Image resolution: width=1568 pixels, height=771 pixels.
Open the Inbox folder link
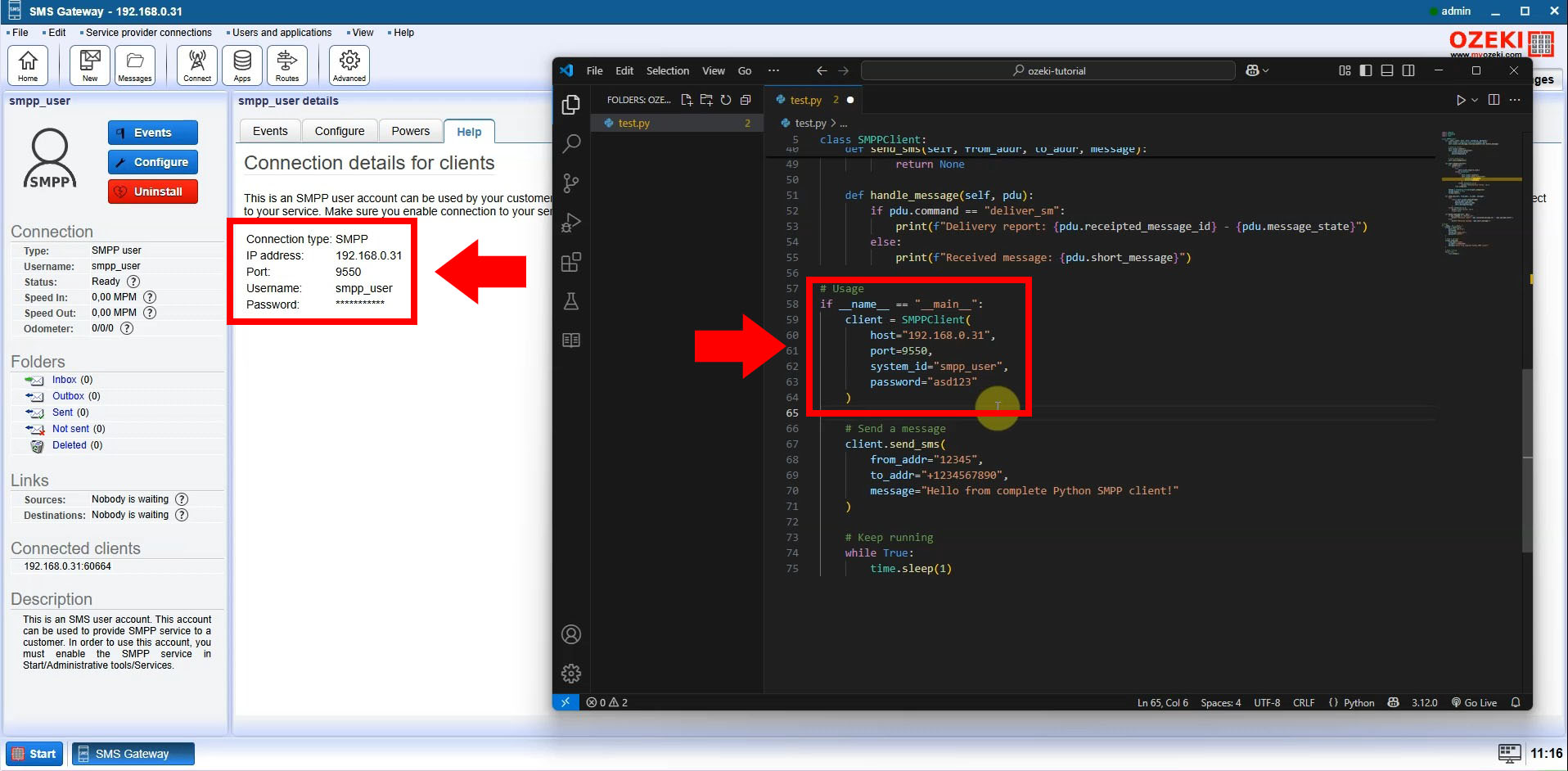click(64, 380)
